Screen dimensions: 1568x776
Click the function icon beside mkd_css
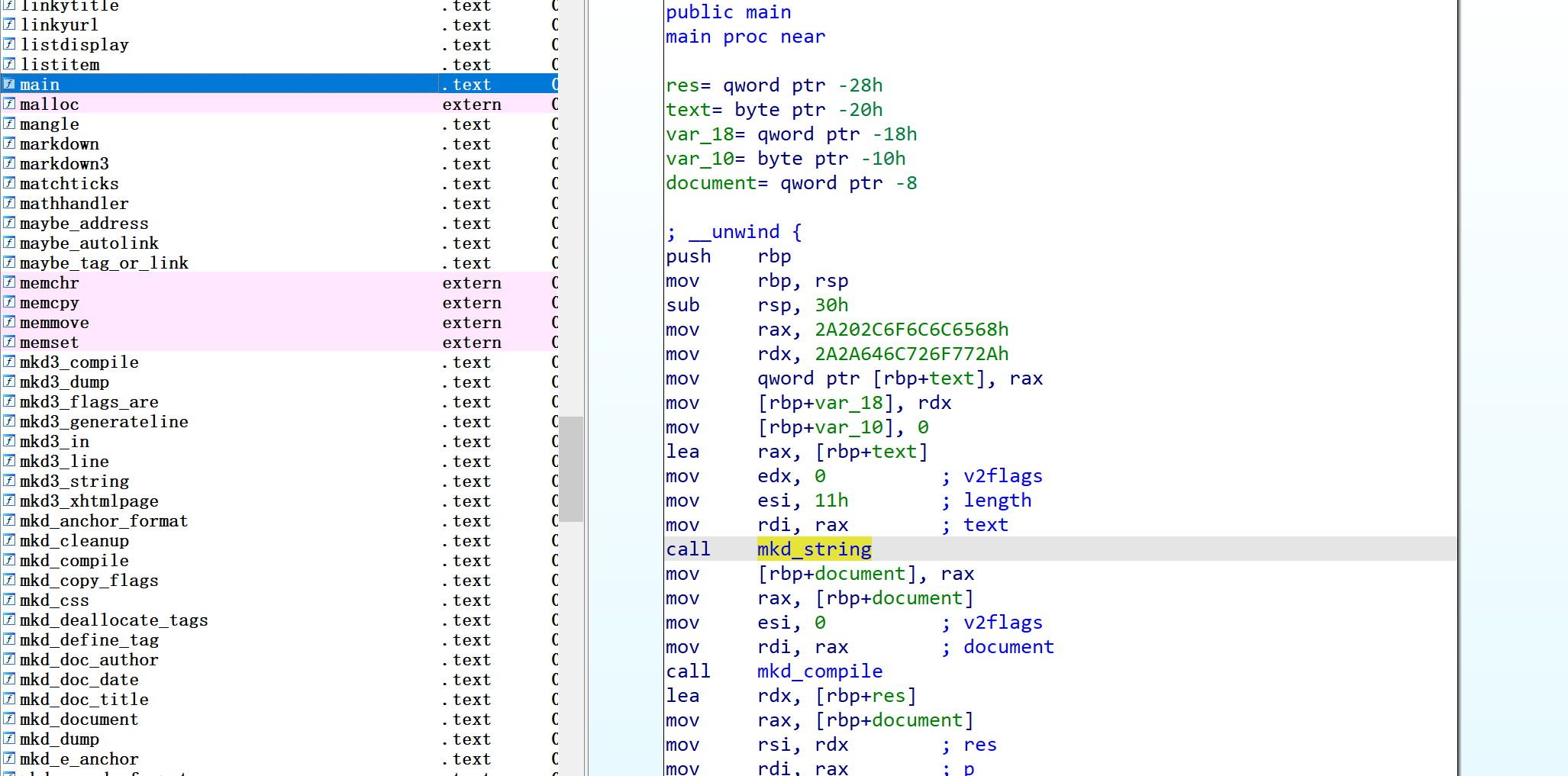point(9,600)
